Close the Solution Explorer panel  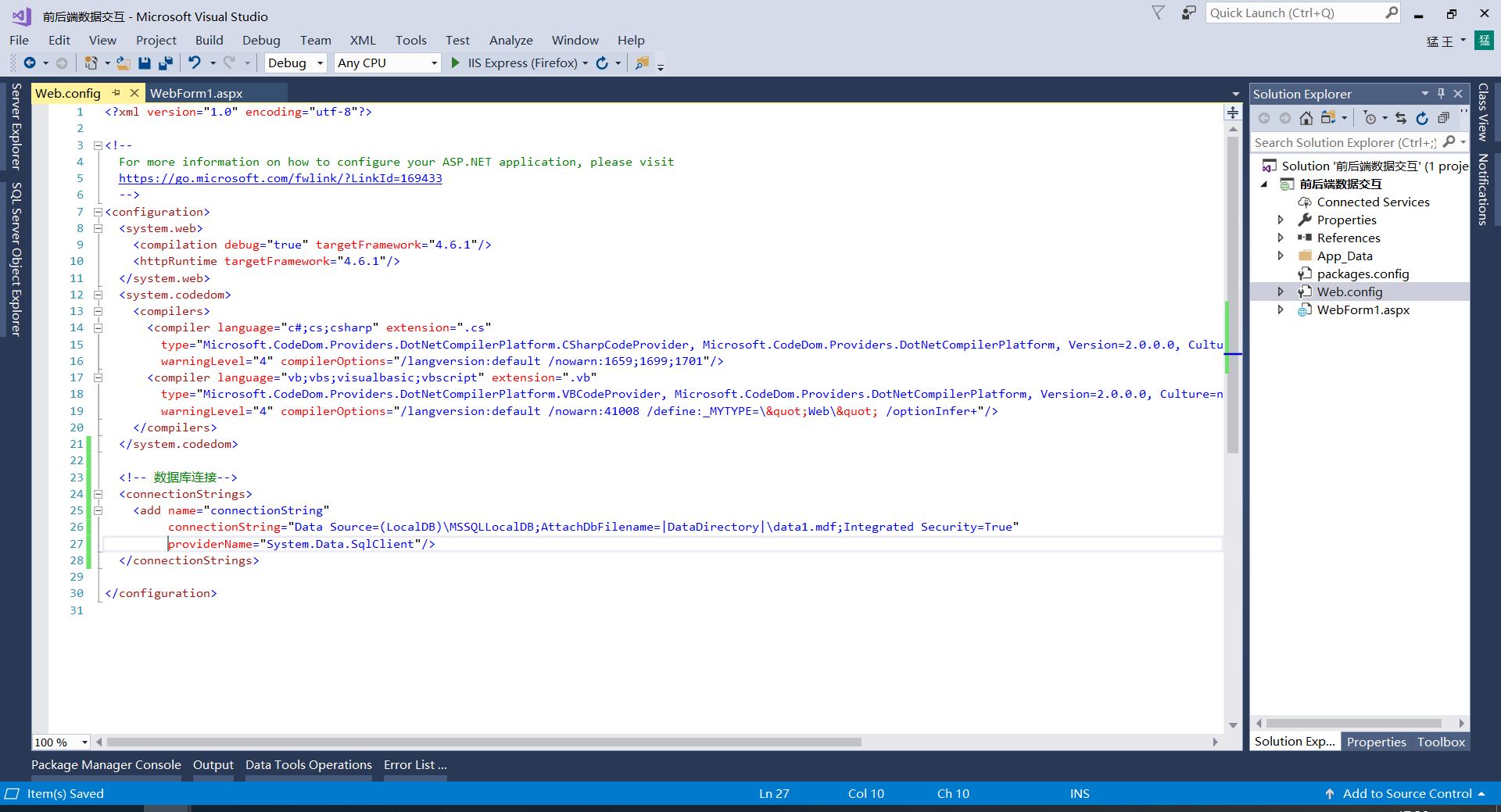tap(1458, 94)
